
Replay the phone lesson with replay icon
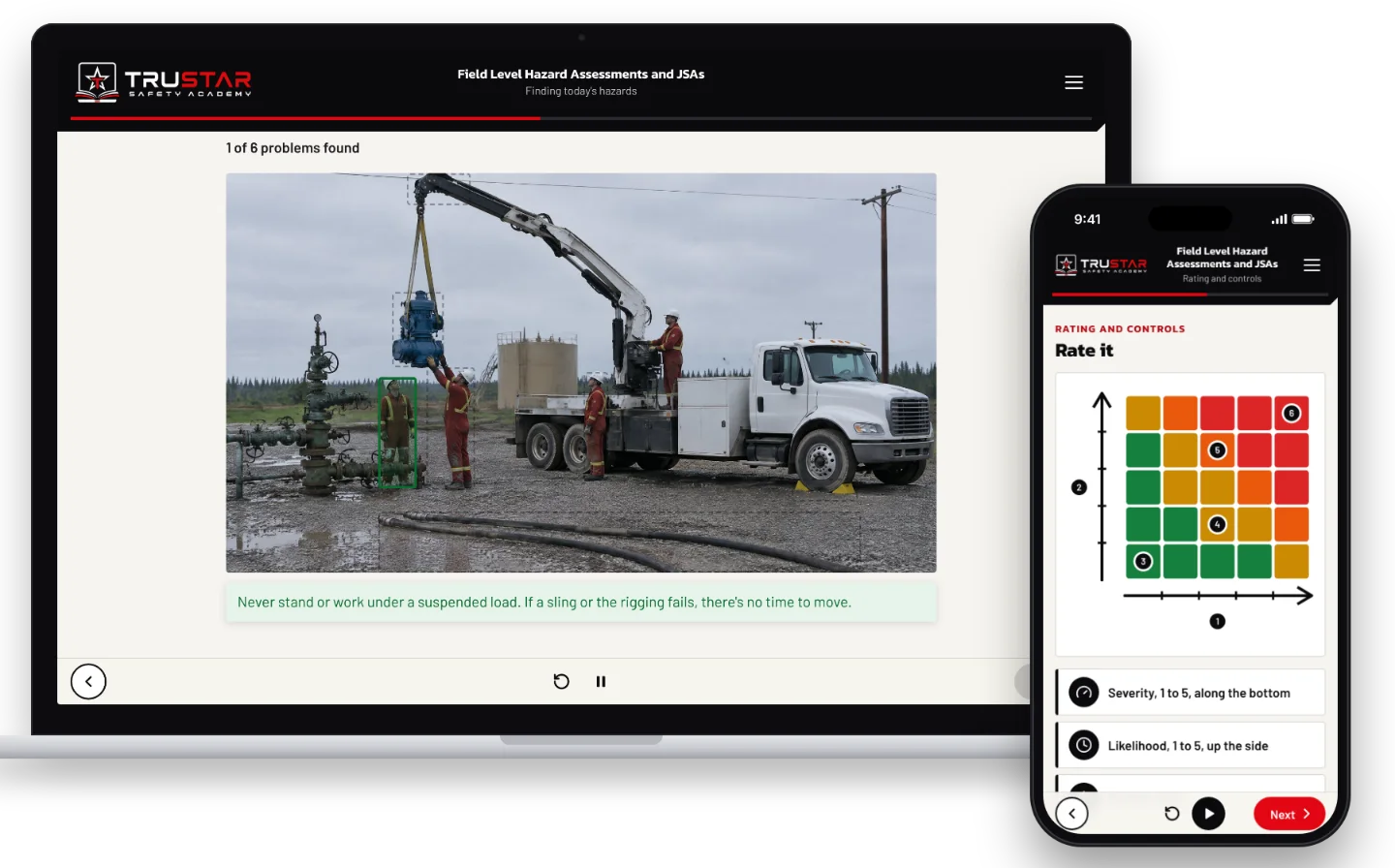click(x=1171, y=814)
